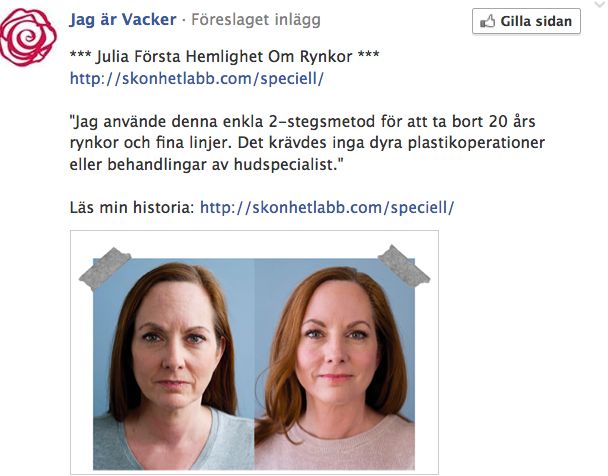Click the gray tape on photo's left corner
The height and width of the screenshot is (476, 608).
click(x=105, y=268)
